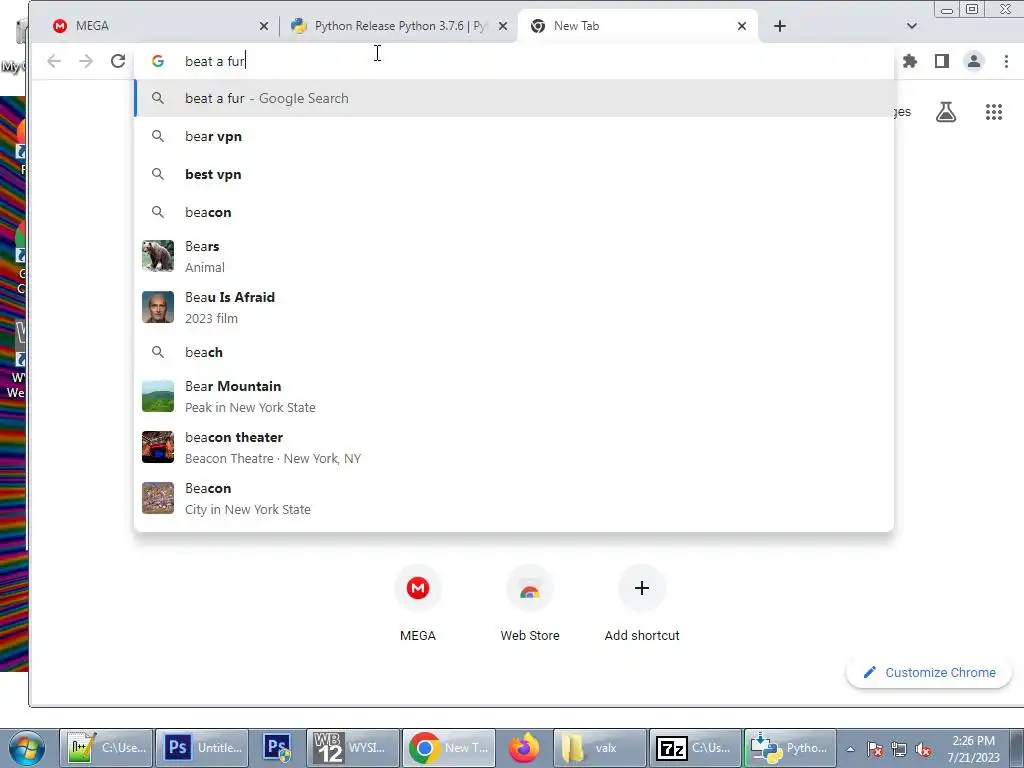Image resolution: width=1024 pixels, height=768 pixels.
Task: Click the beacon theater thumbnail
Action: tap(158, 447)
